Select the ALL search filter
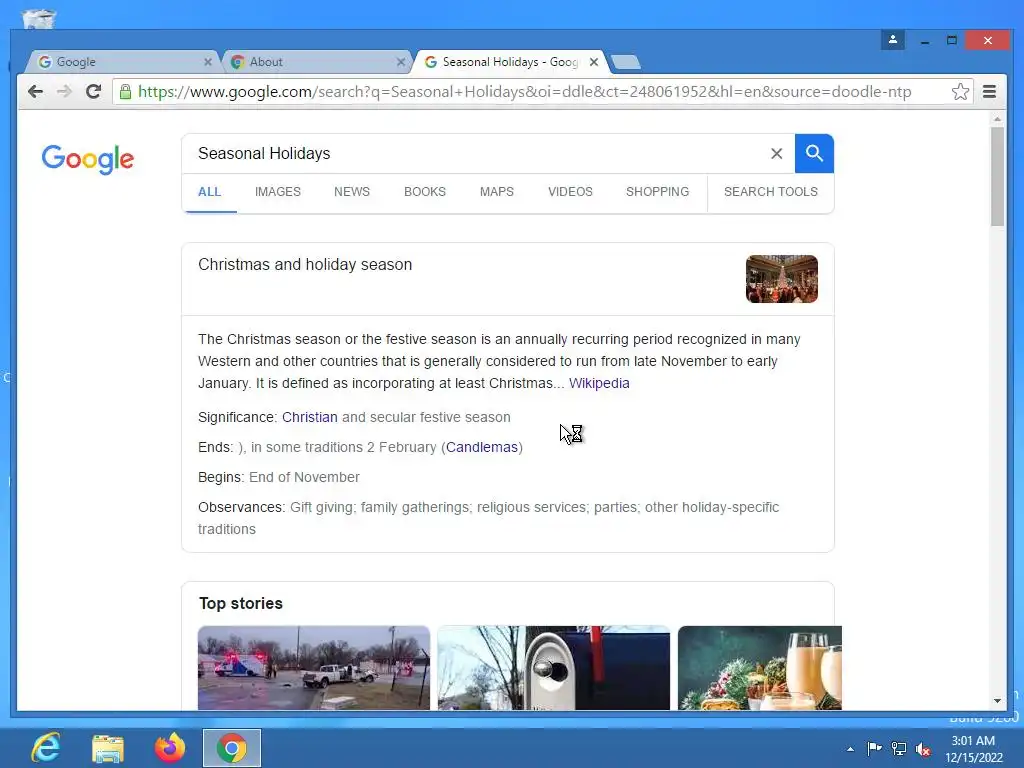1024x768 pixels. pos(210,192)
